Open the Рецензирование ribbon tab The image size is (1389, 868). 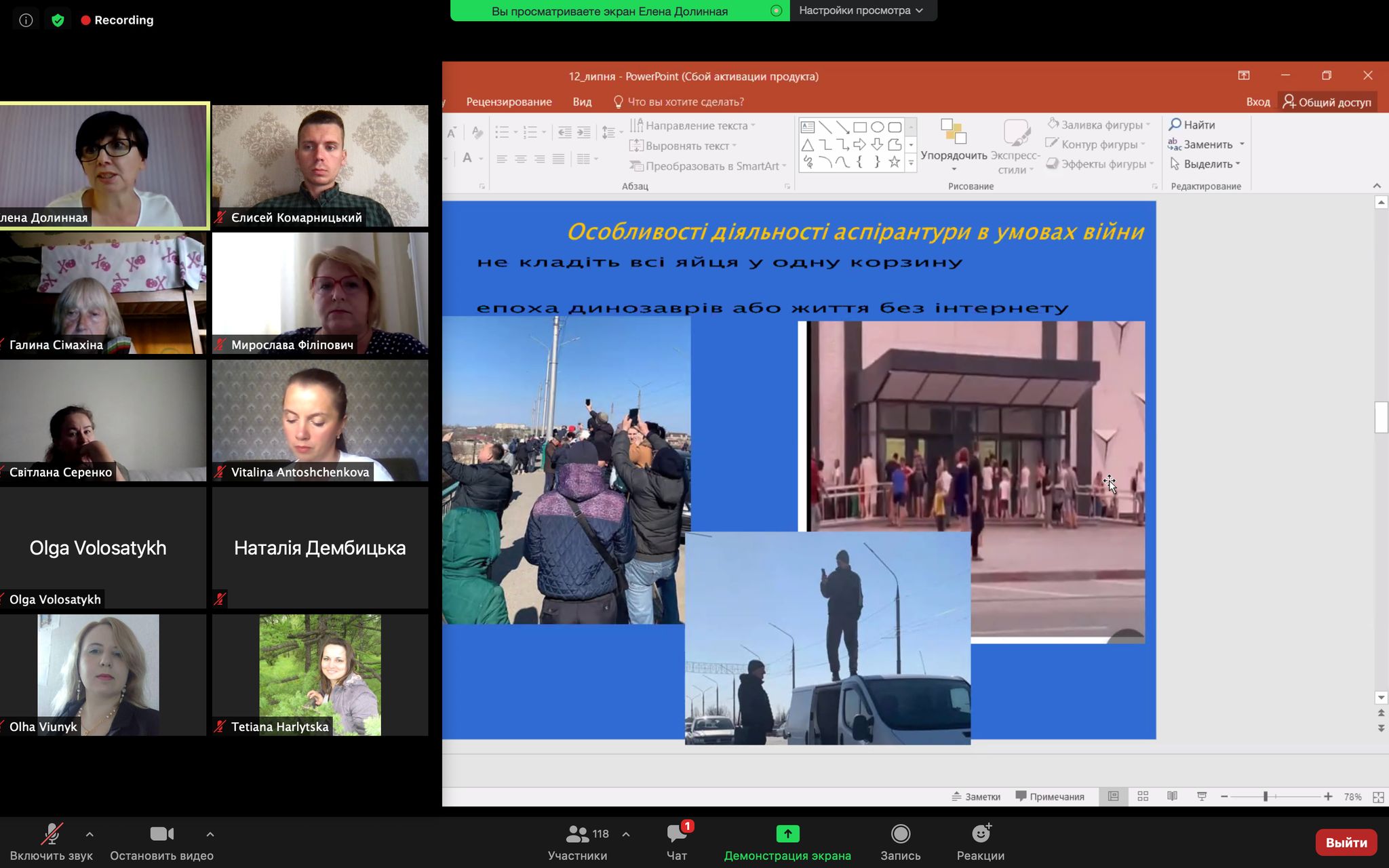coord(509,102)
